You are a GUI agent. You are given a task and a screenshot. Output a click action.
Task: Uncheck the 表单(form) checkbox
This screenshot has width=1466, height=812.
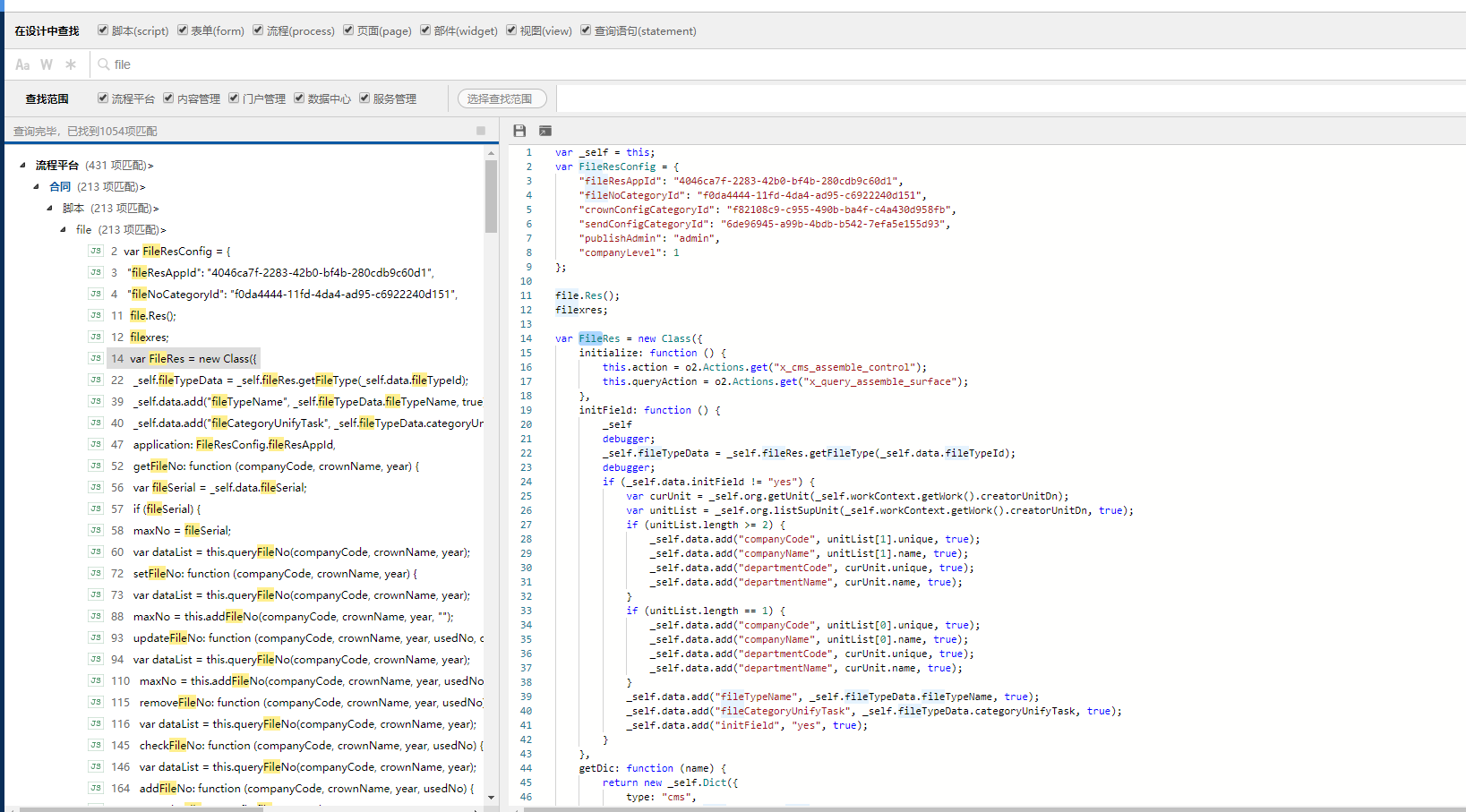pyautogui.click(x=183, y=30)
